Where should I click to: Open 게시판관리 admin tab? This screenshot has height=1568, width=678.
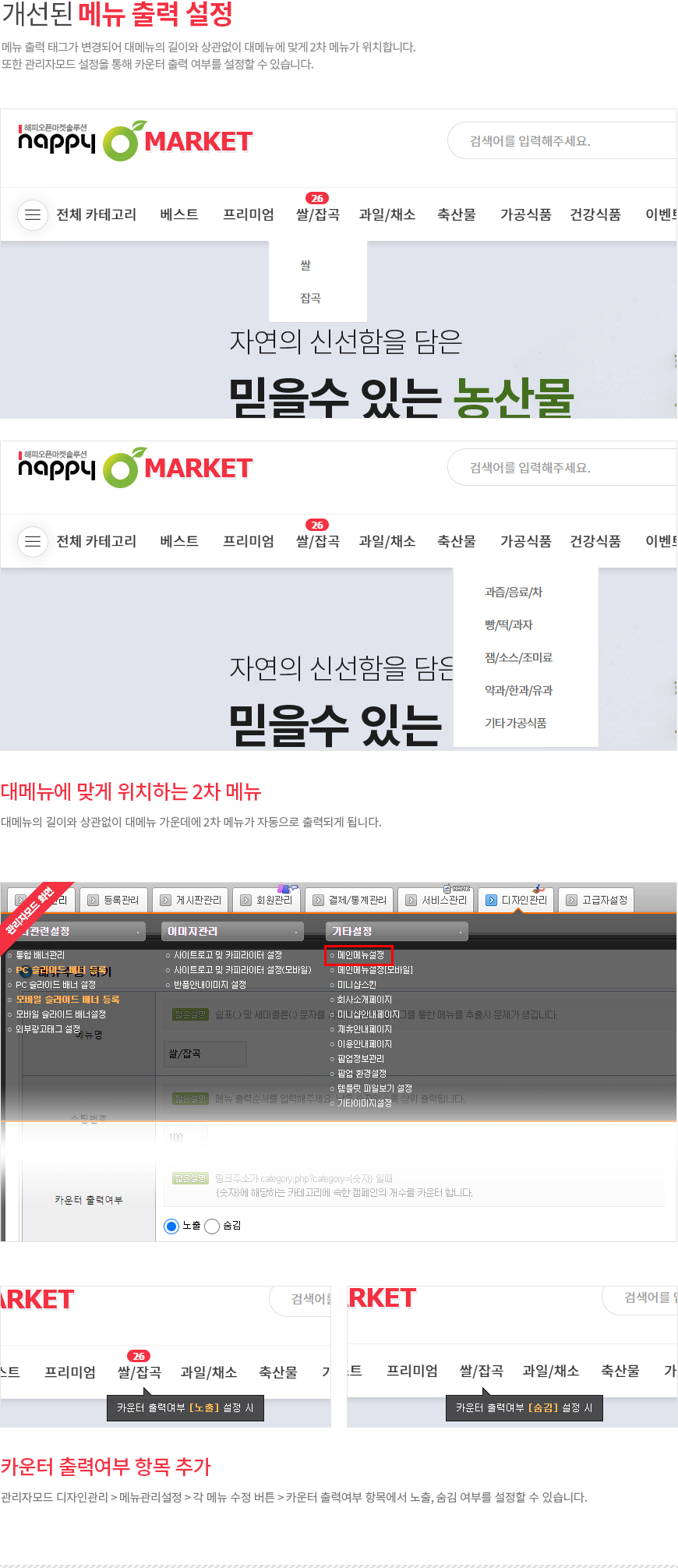[x=190, y=900]
